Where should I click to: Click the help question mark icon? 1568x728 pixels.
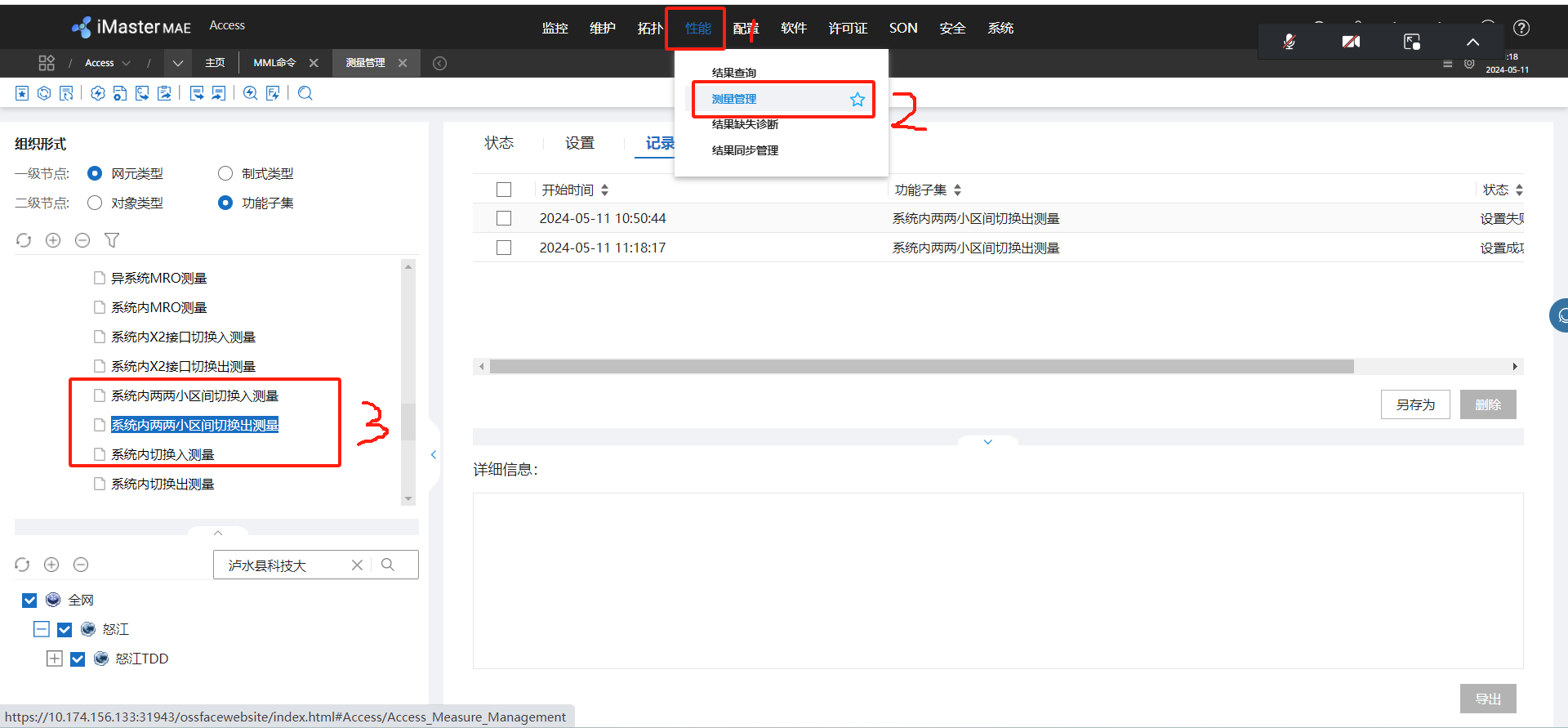coord(1521,28)
